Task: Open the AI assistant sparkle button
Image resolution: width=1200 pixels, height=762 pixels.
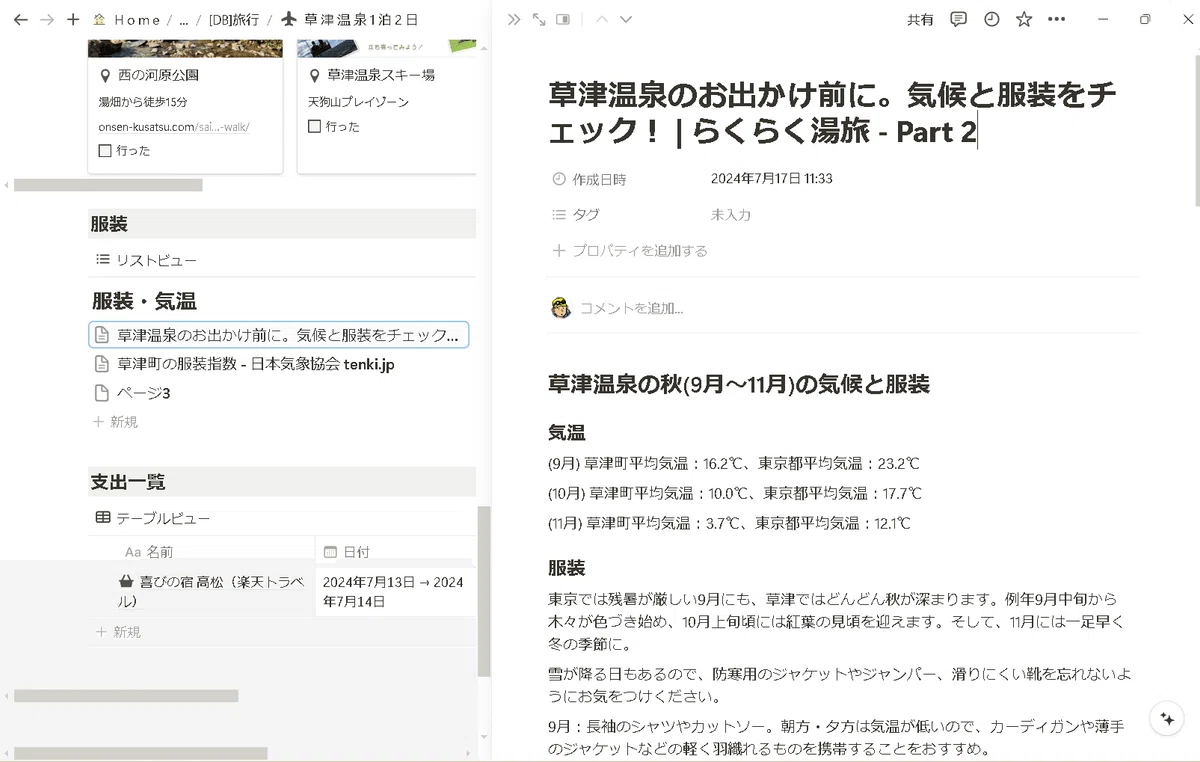Action: pyautogui.click(x=1166, y=719)
